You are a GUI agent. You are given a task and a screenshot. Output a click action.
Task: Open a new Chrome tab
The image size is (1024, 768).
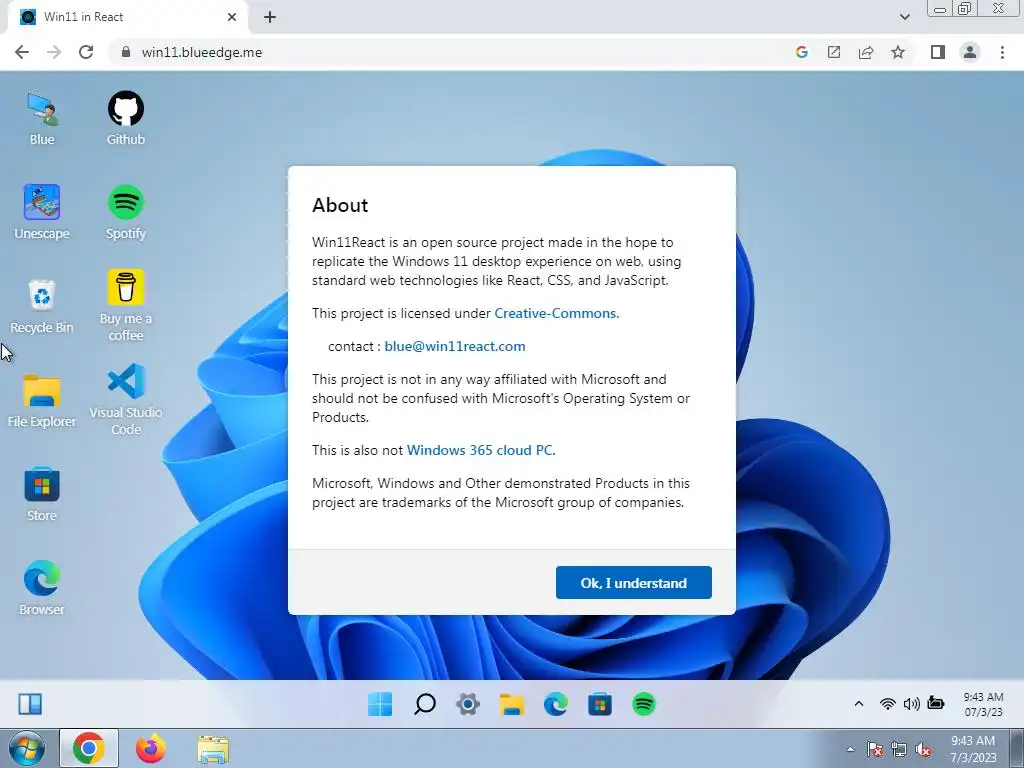point(270,17)
